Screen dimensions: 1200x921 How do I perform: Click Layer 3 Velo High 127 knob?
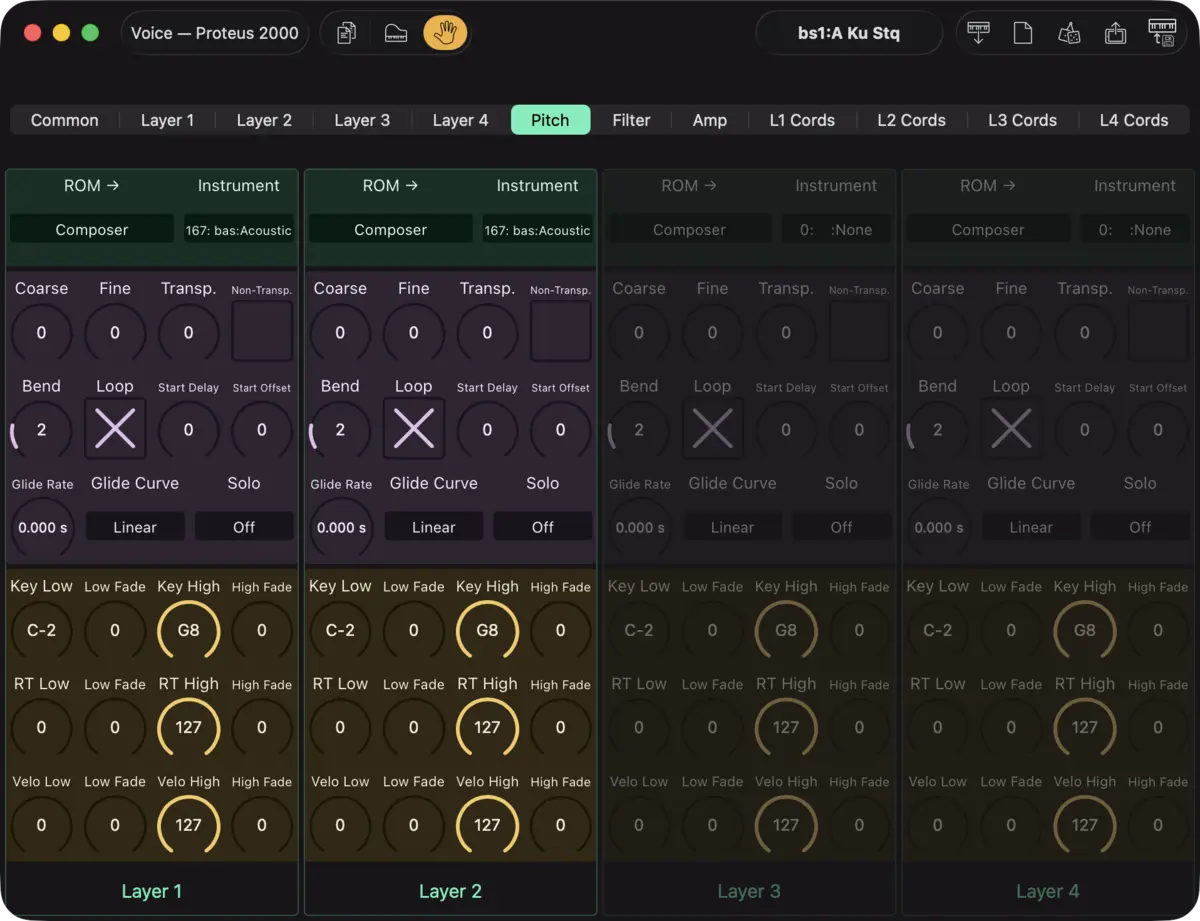786,825
